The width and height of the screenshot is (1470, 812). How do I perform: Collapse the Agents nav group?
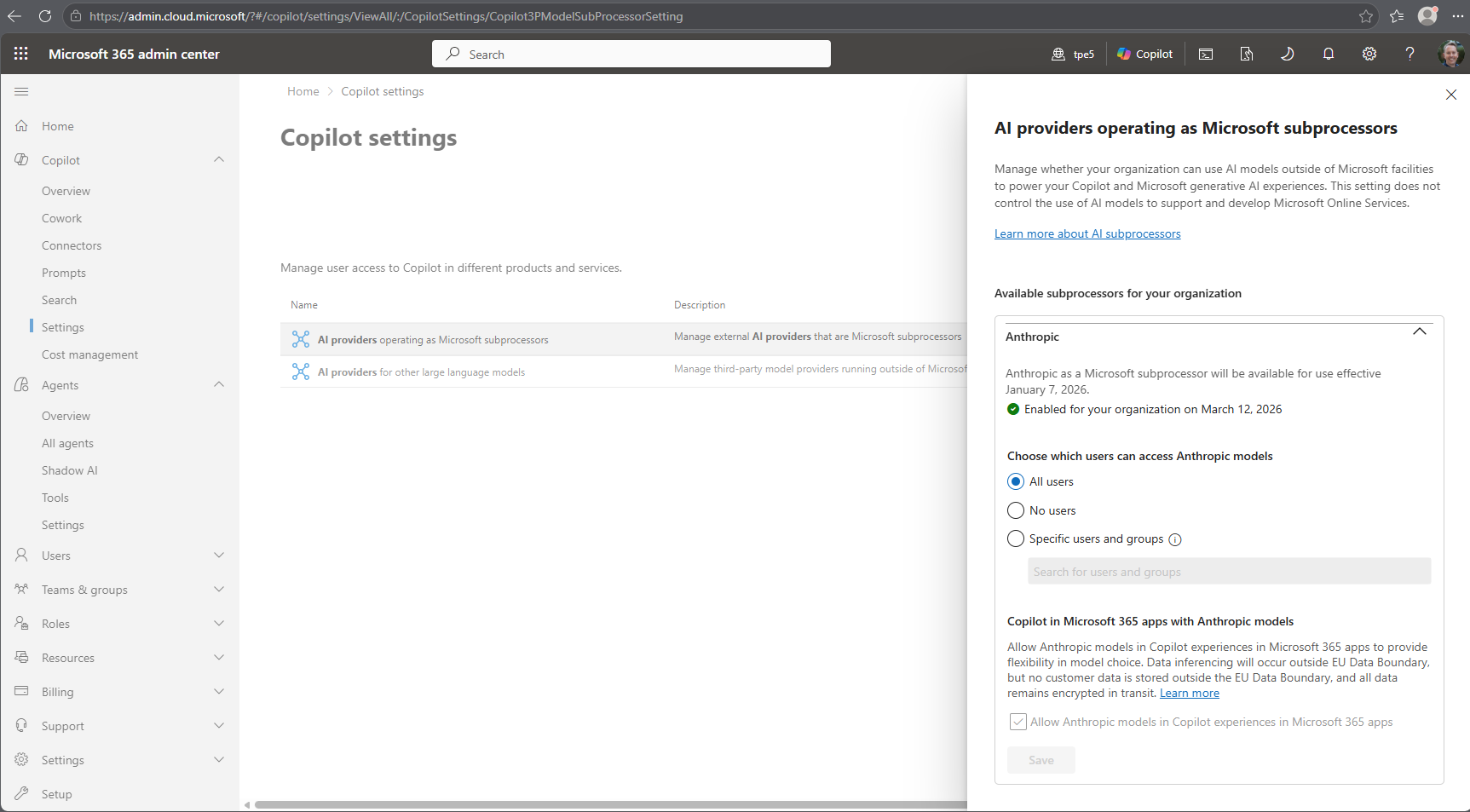(x=219, y=384)
